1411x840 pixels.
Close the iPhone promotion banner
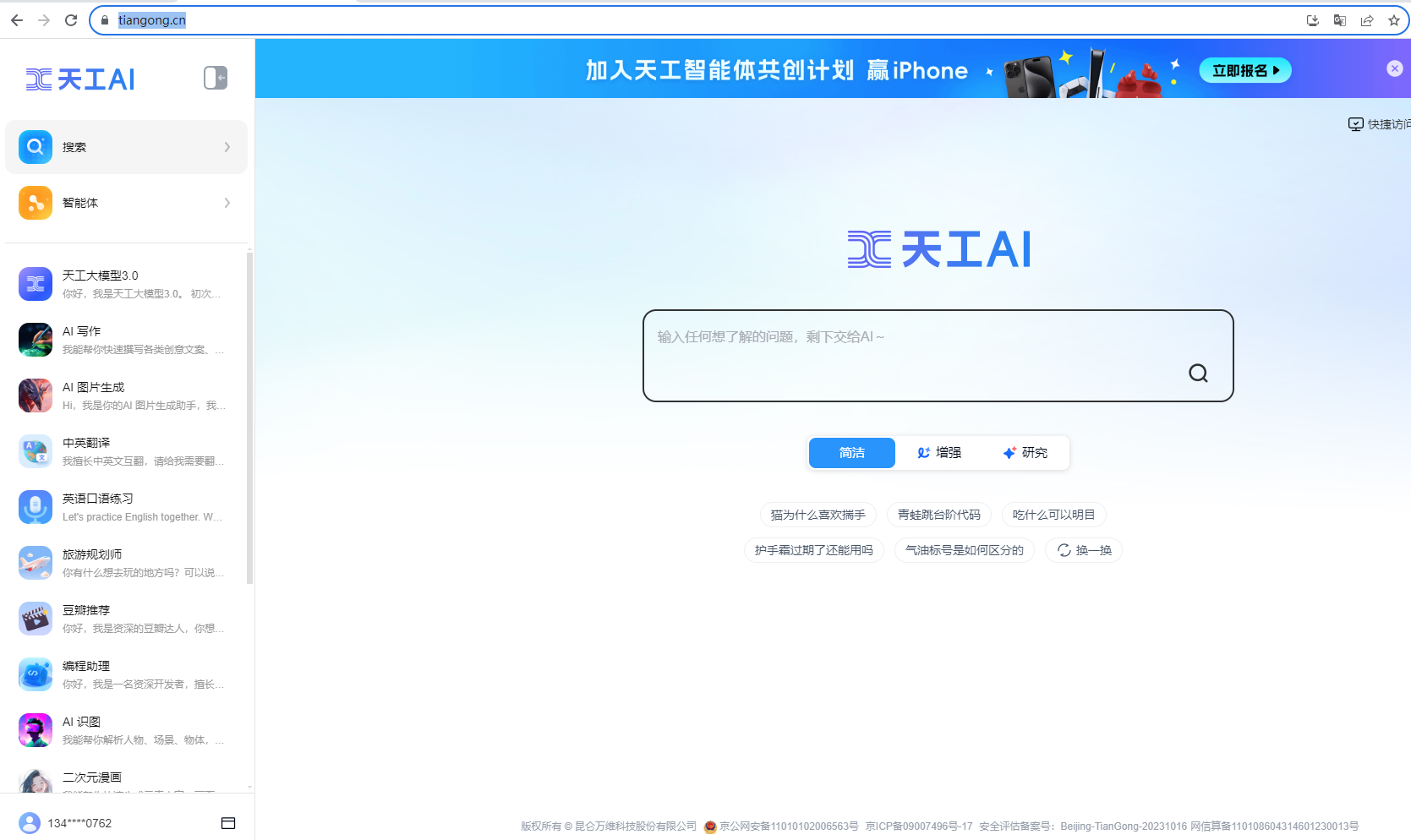point(1395,68)
